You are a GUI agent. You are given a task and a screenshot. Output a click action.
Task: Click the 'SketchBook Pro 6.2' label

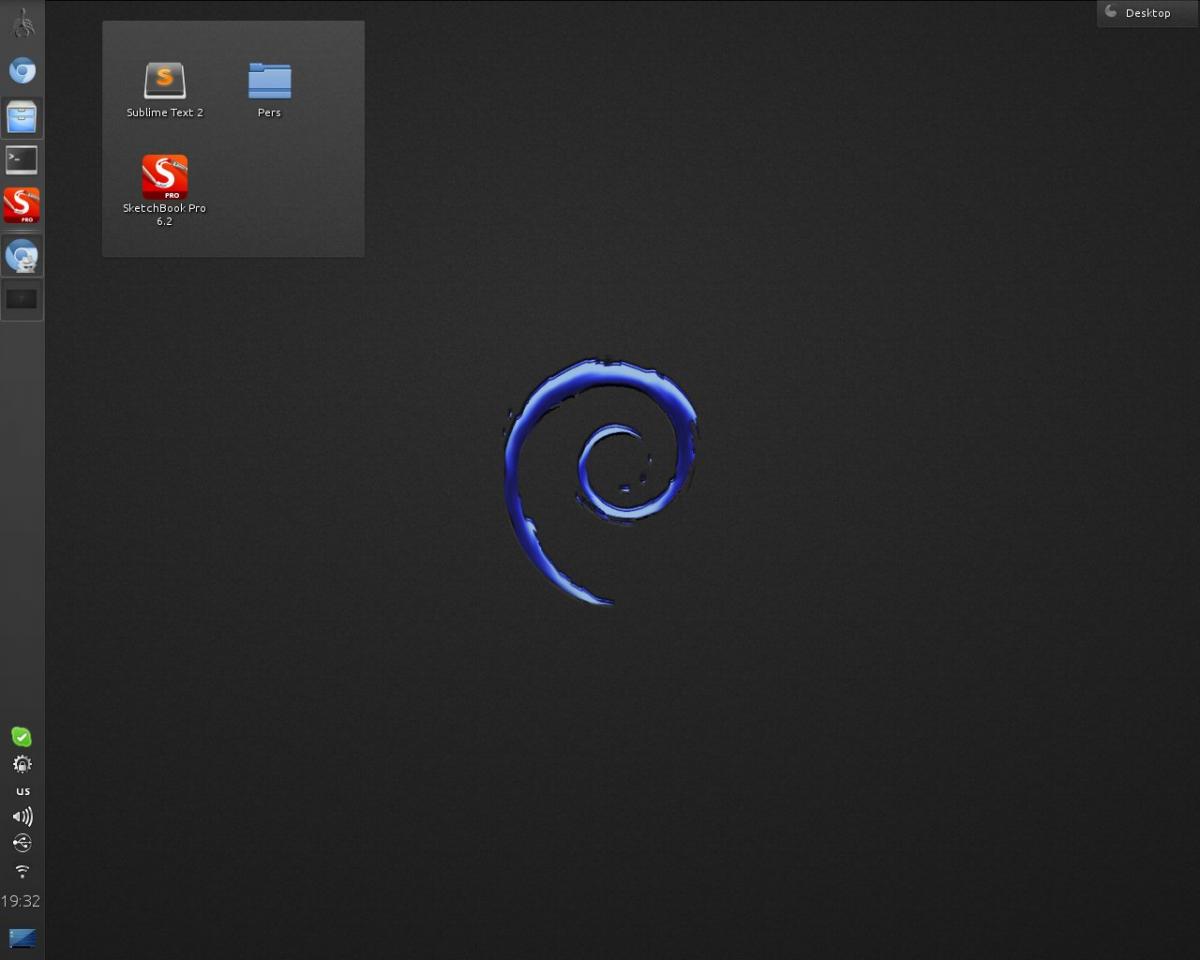point(165,215)
